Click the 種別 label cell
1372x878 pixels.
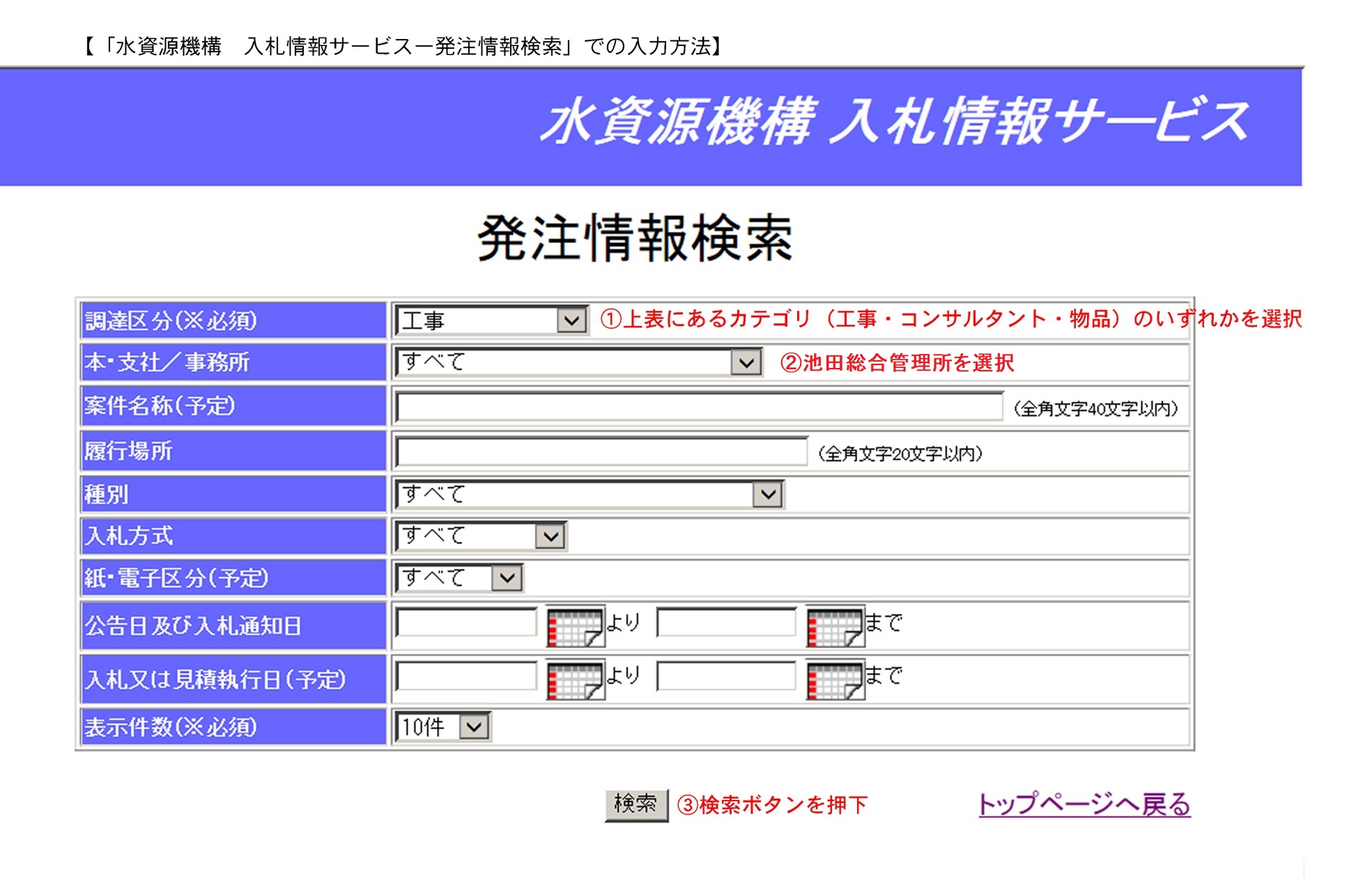pos(233,495)
